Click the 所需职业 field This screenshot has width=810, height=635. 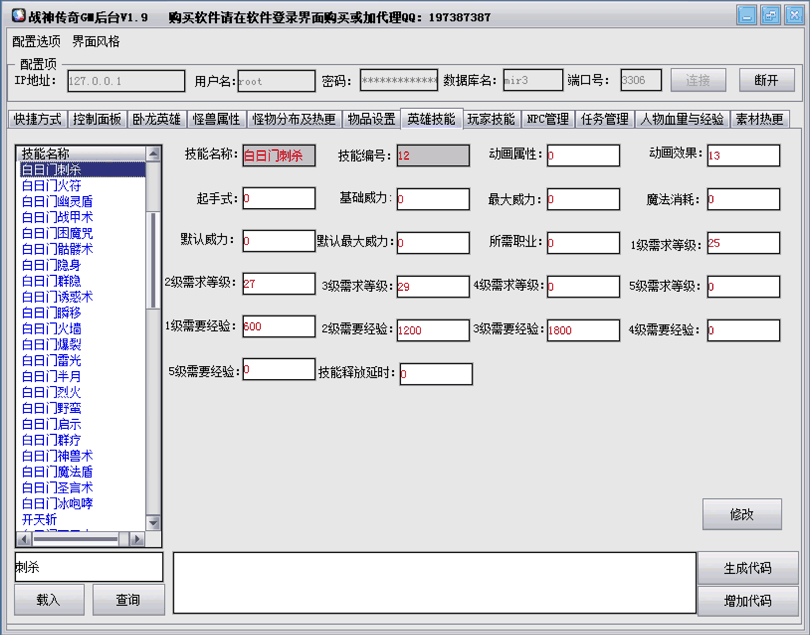584,243
